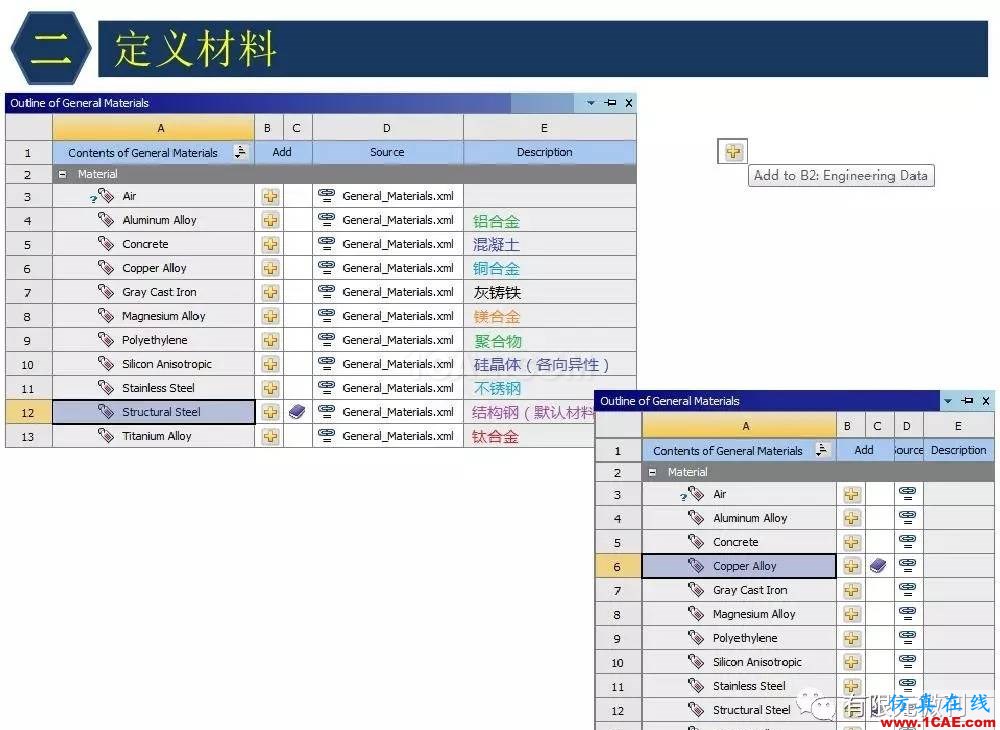The width and height of the screenshot is (1000, 730).
Task: Add Magnesium Alloy in left panel
Action: point(270,316)
